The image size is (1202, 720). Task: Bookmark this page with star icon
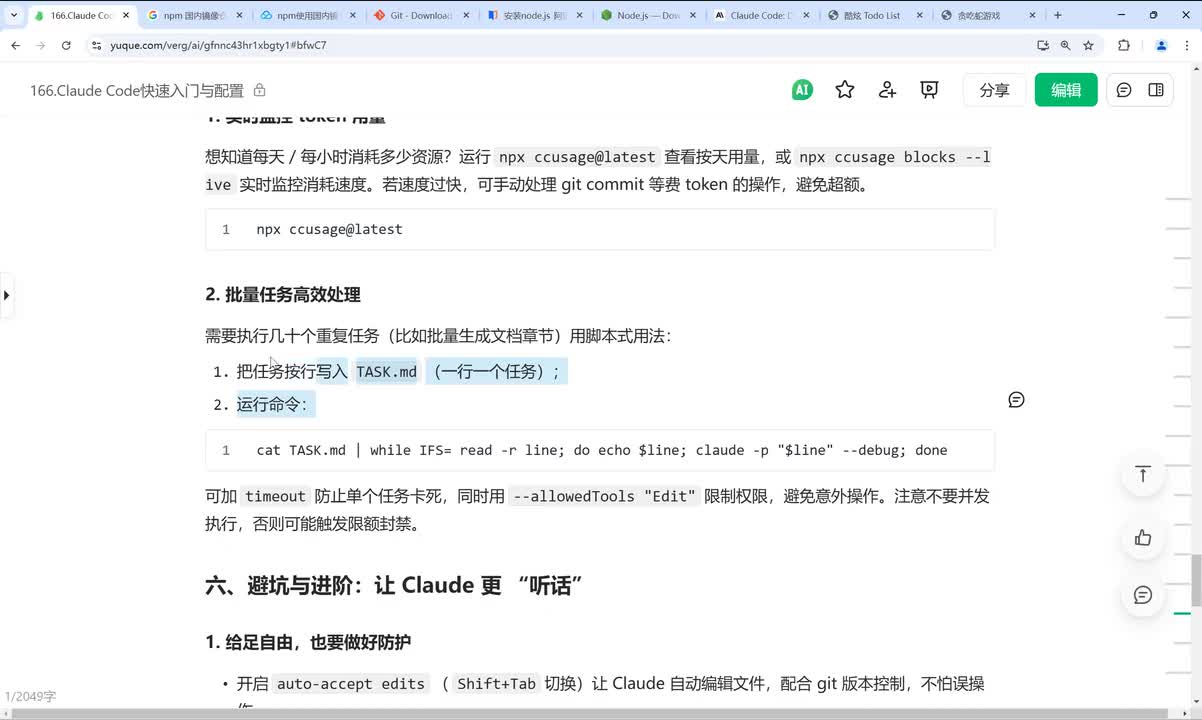click(1088, 45)
